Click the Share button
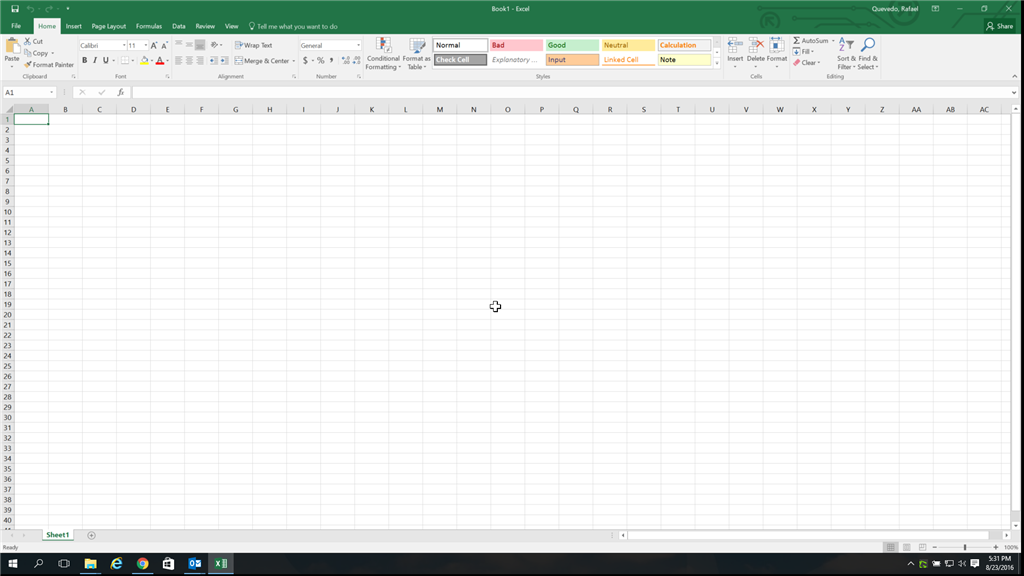 click(1000, 26)
